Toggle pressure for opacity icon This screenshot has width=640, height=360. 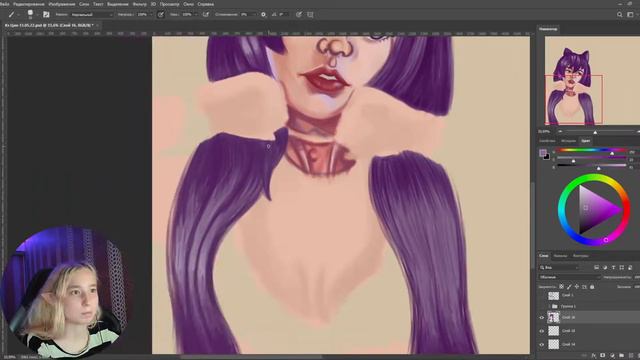click(161, 14)
